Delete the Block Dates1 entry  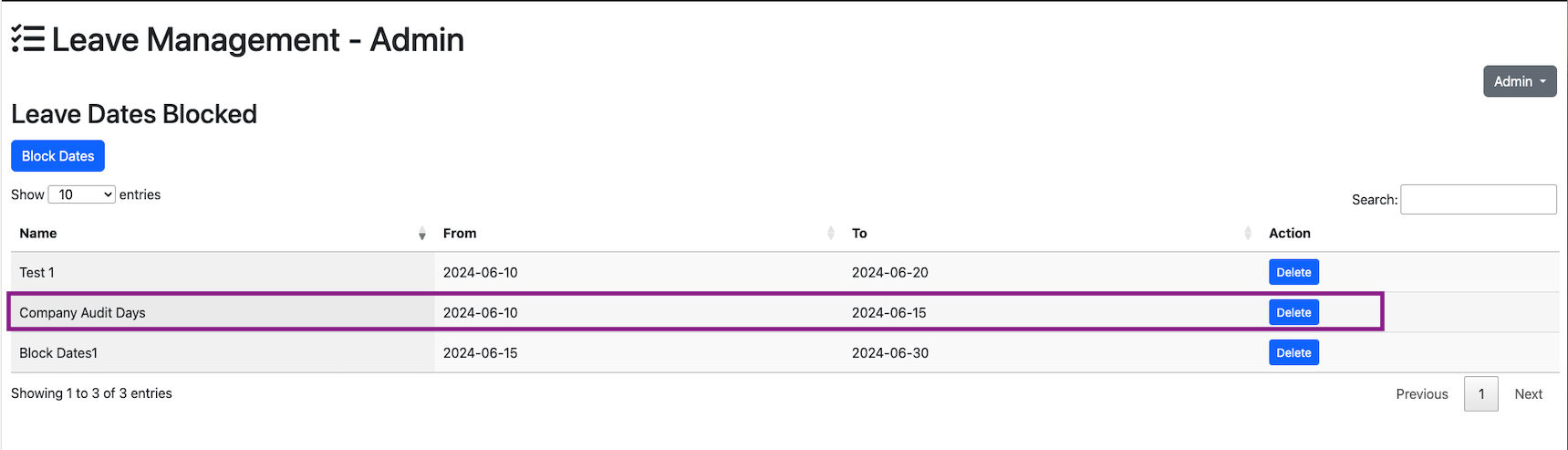(1293, 352)
